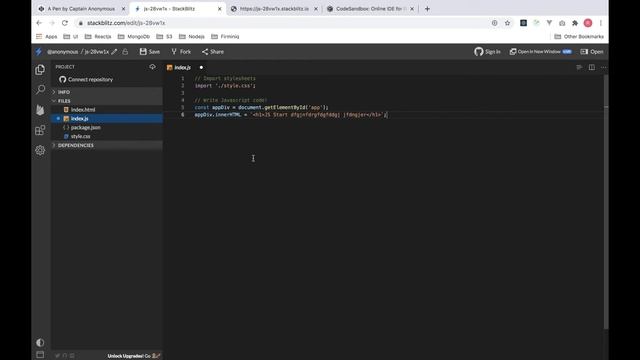
Task: Open the Reactjs bookmarks folder
Action: pyautogui.click(x=98, y=37)
